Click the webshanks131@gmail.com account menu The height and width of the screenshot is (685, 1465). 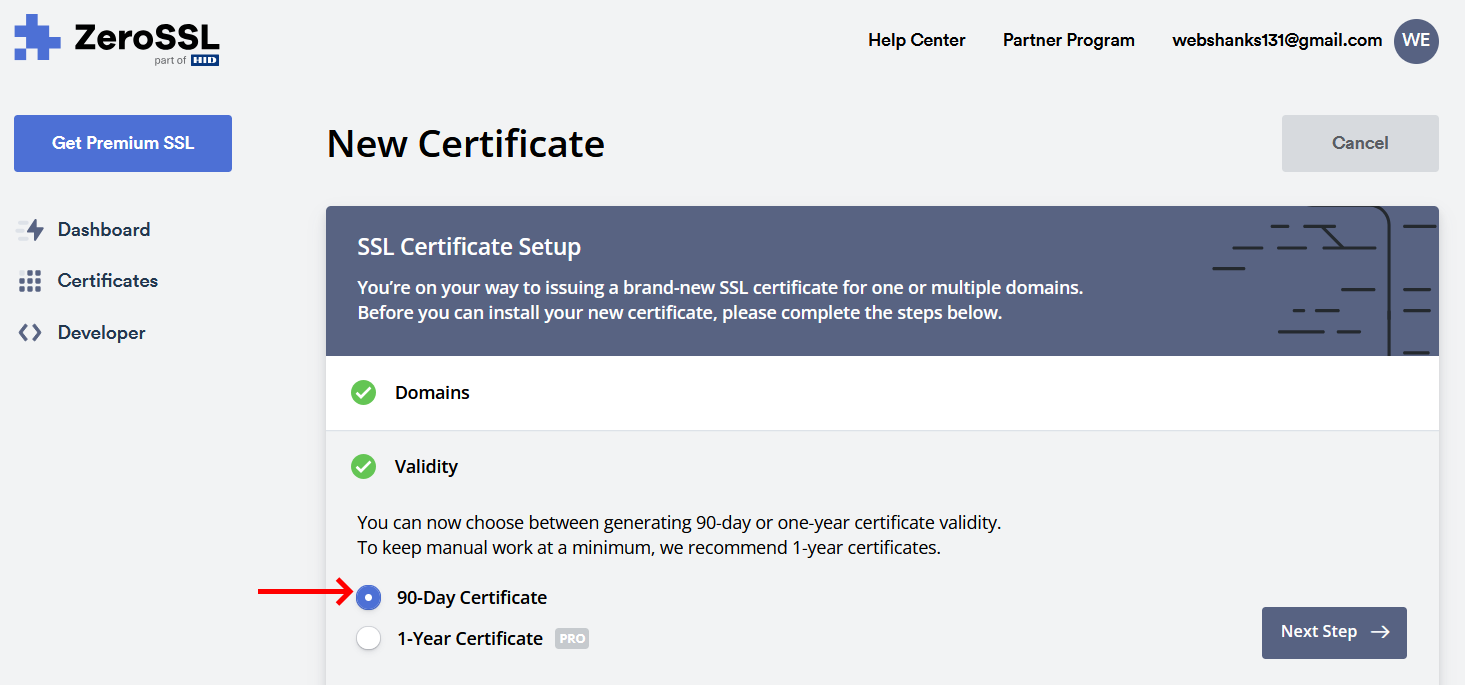[1277, 40]
